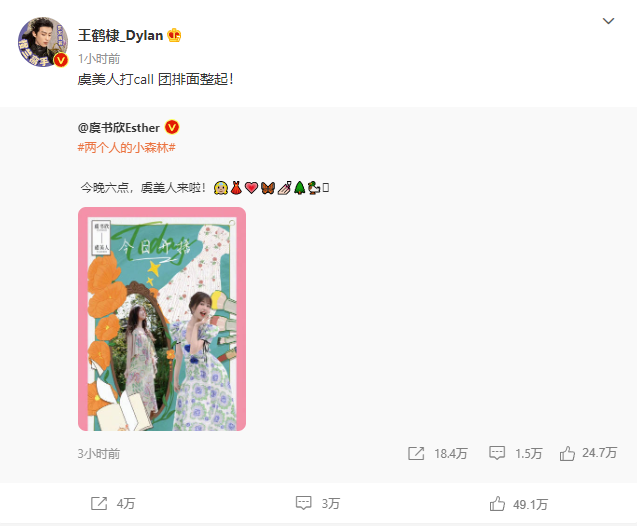637x526 pixels.
Task: Click the 1小时前 post timestamp
Action: [x=99, y=59]
